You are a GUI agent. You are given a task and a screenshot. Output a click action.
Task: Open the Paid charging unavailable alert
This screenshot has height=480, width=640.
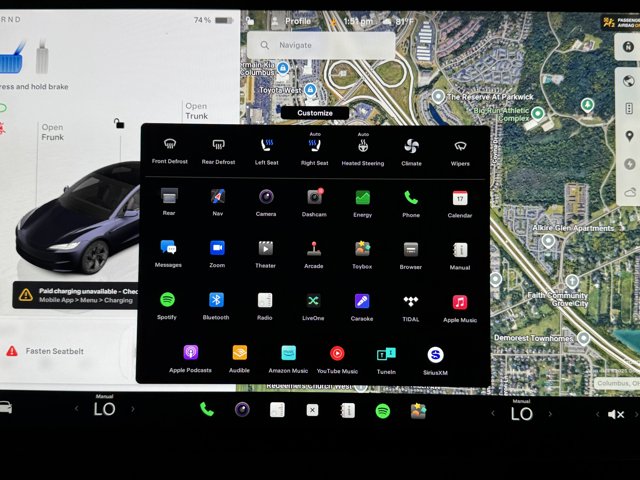78,295
